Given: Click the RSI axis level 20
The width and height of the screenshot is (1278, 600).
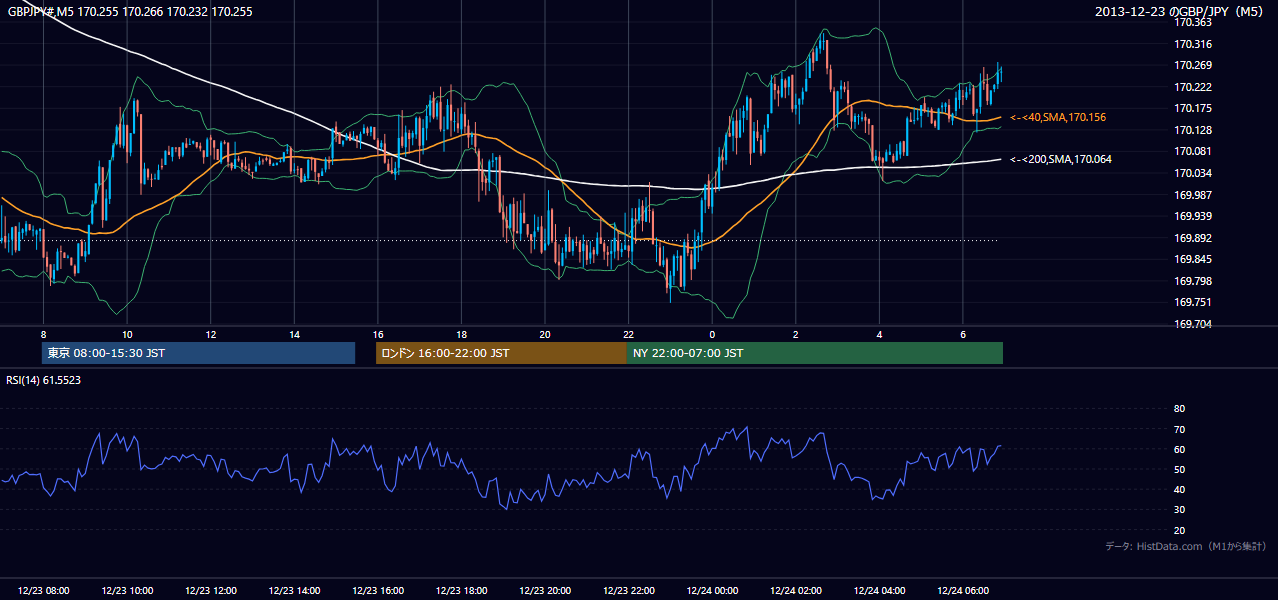Looking at the screenshot, I should [x=1179, y=530].
